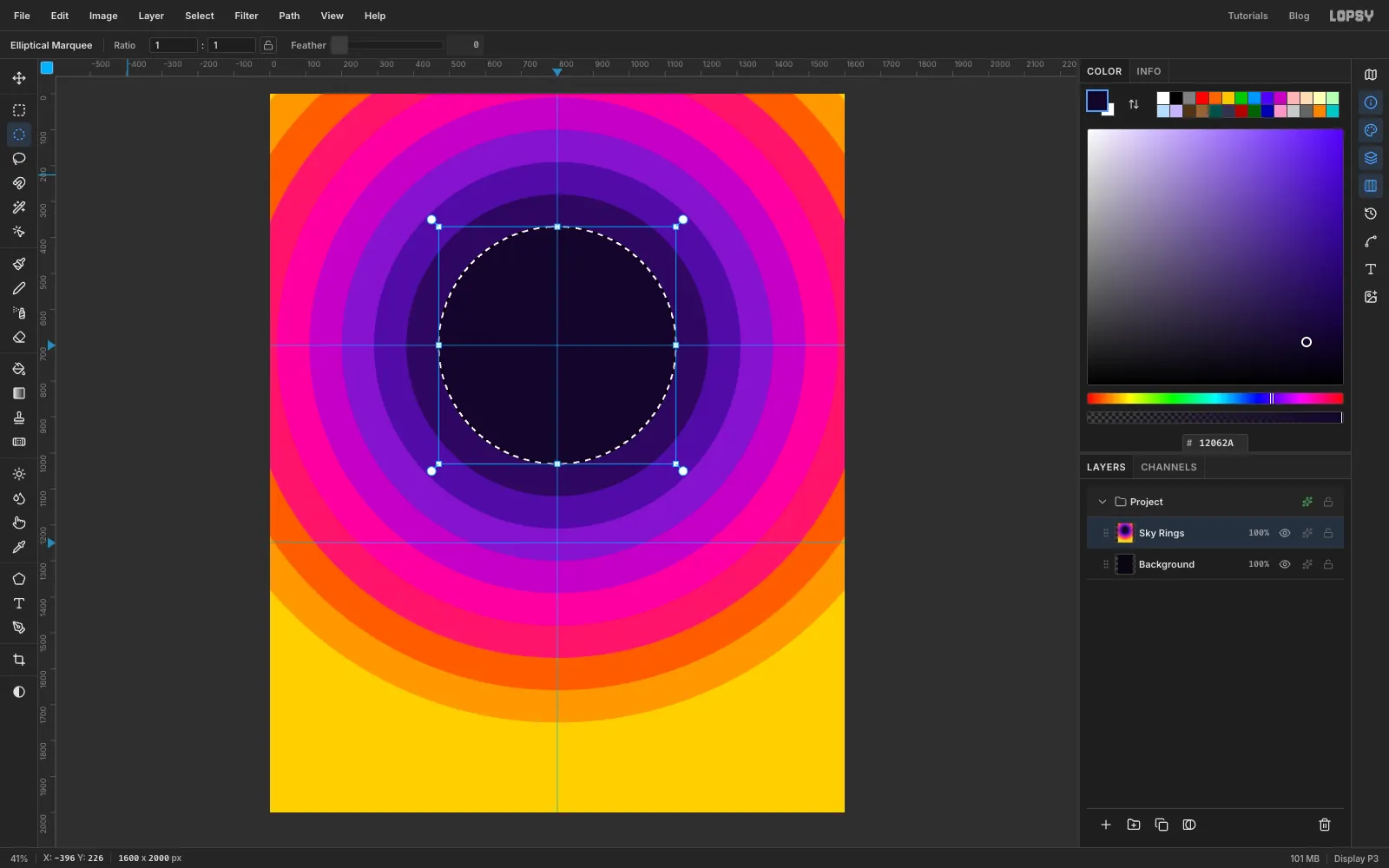Open the Tutorials link
1389x868 pixels.
(x=1247, y=16)
